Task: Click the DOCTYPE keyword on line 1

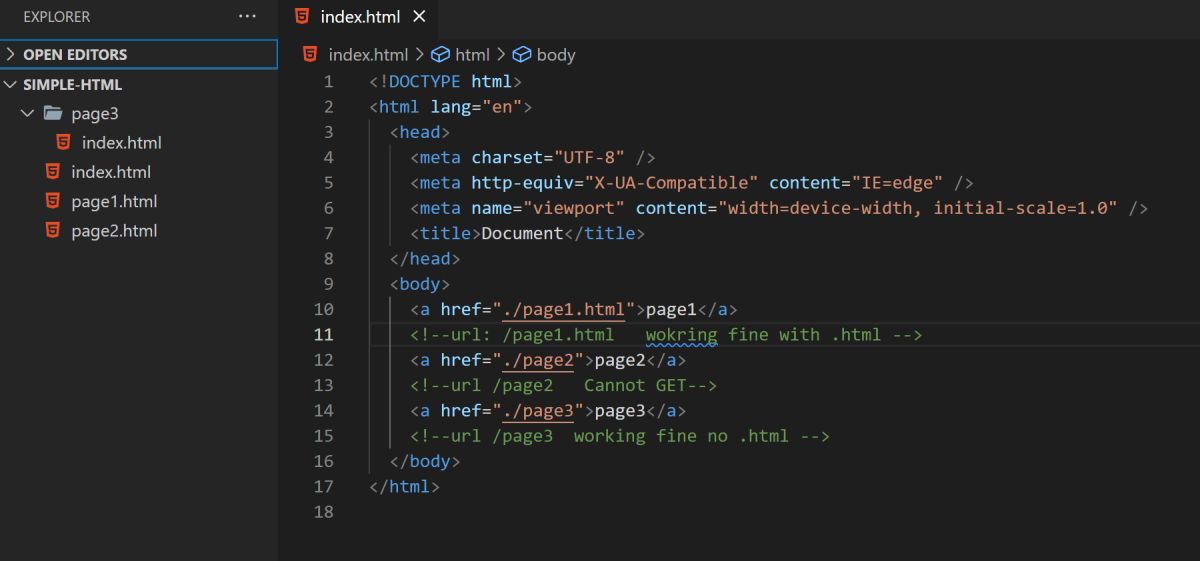Action: 425,81
